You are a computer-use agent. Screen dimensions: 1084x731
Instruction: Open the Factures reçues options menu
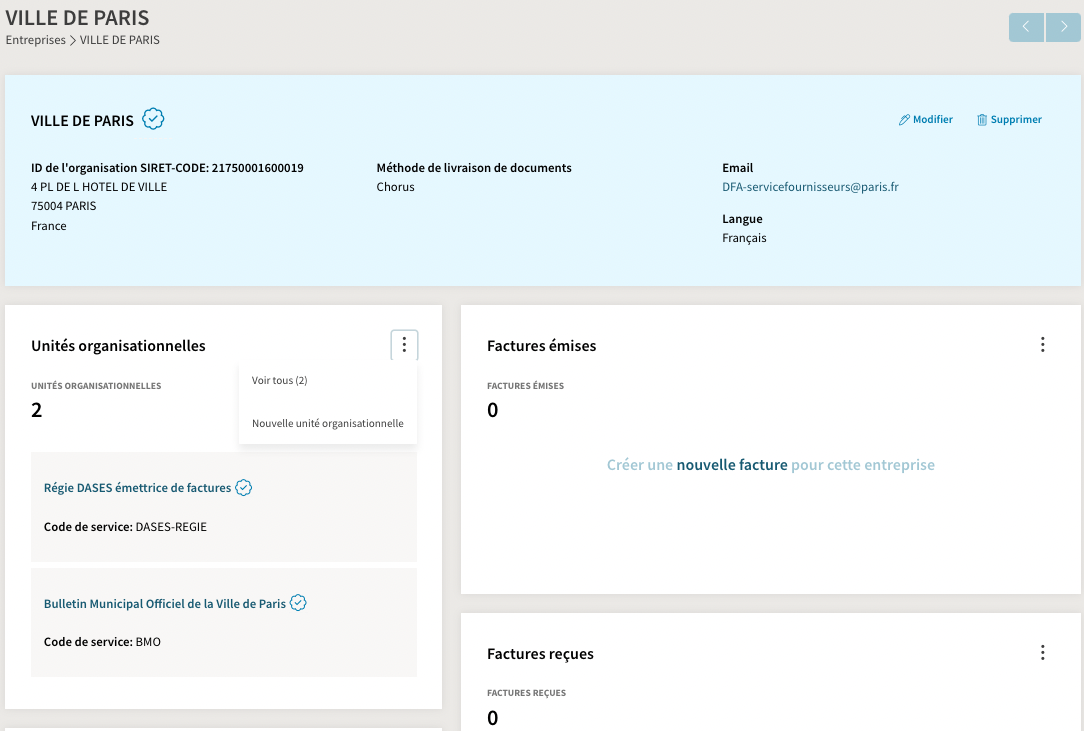pyautogui.click(x=1043, y=652)
